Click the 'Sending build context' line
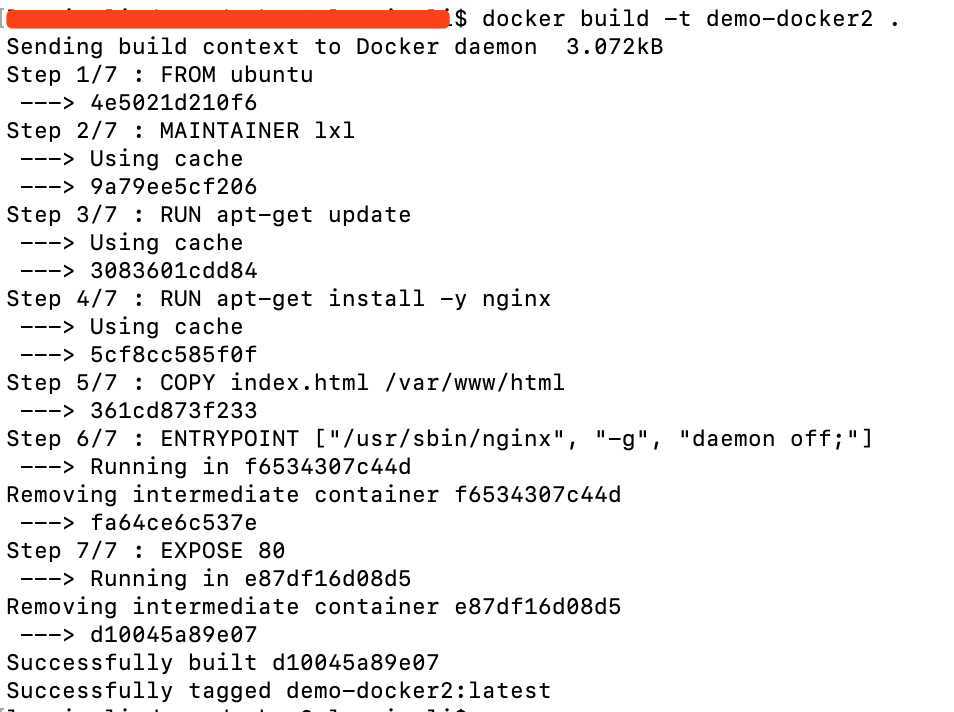The height and width of the screenshot is (712, 954). tap(335, 47)
